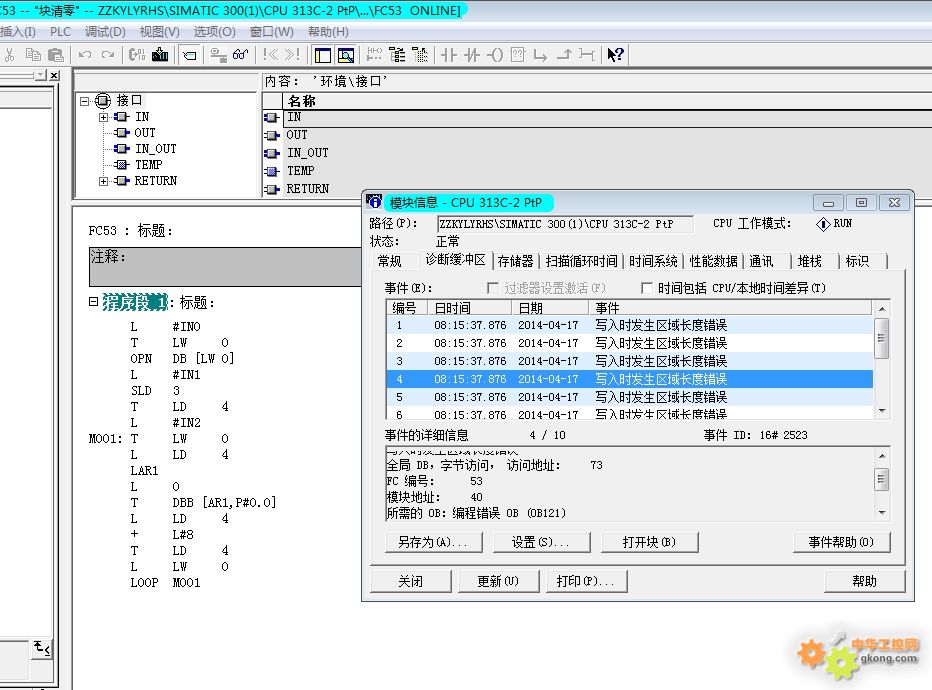
Task: Click the new network insert icon
Action: click(374, 55)
